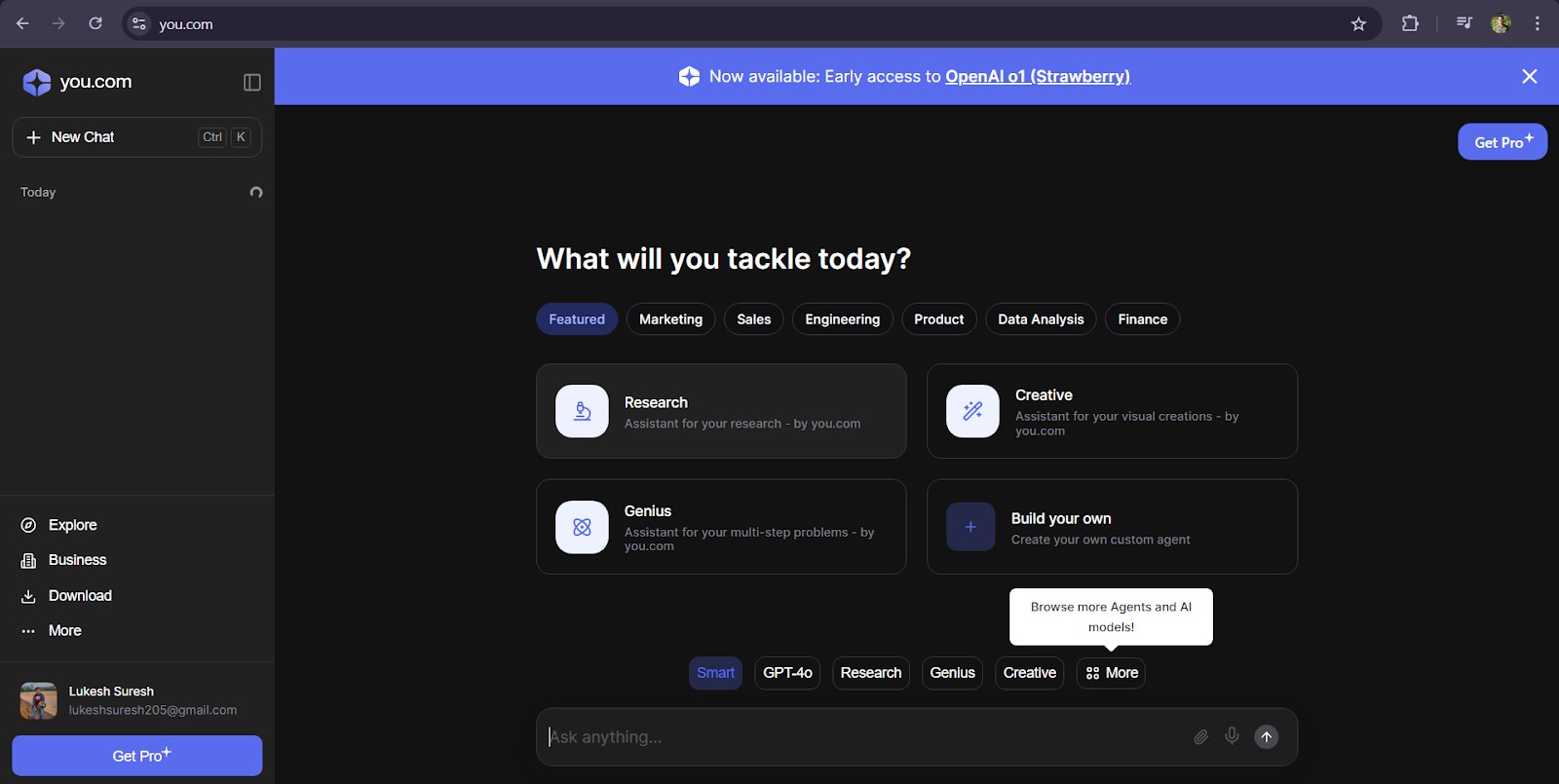Open Chrome three-dot menu
Screen dimensions: 1559x784
1538,23
